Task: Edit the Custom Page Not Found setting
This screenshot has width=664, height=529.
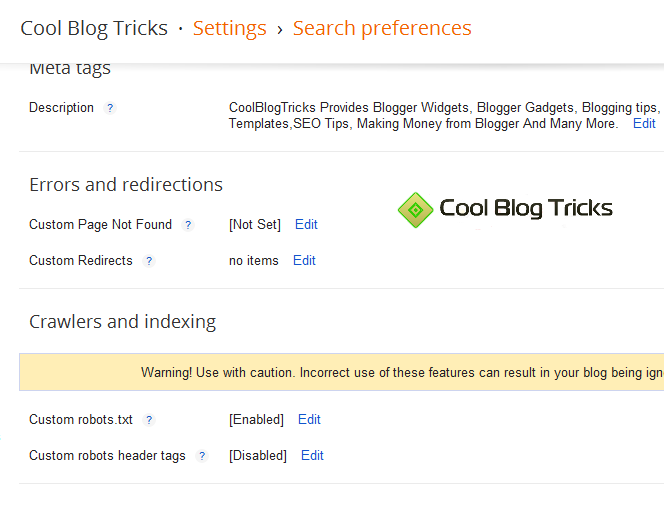Action: [x=306, y=225]
